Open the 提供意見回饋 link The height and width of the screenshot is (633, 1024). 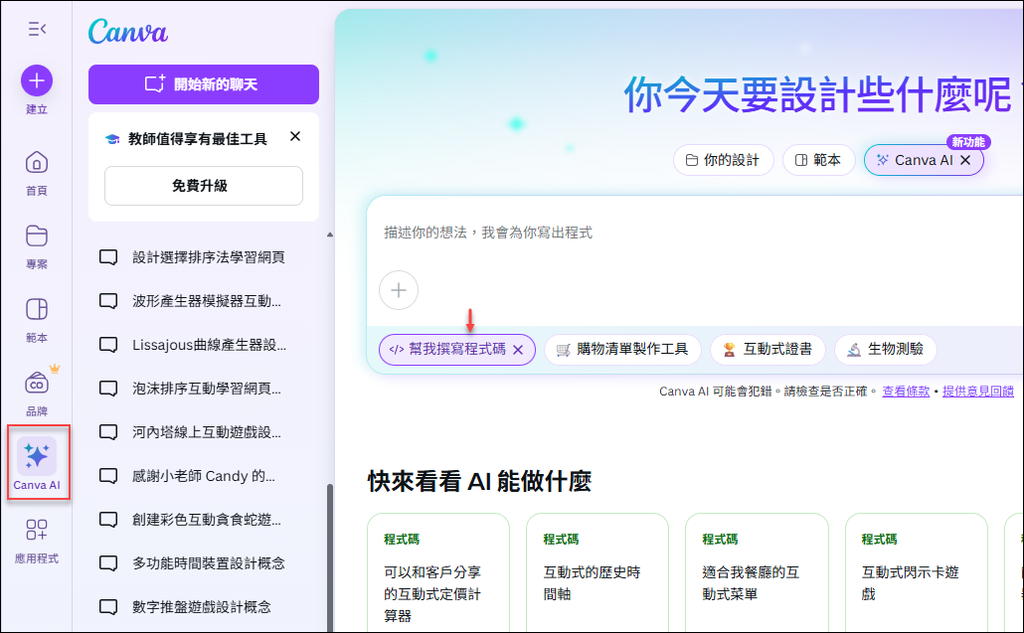coord(978,391)
